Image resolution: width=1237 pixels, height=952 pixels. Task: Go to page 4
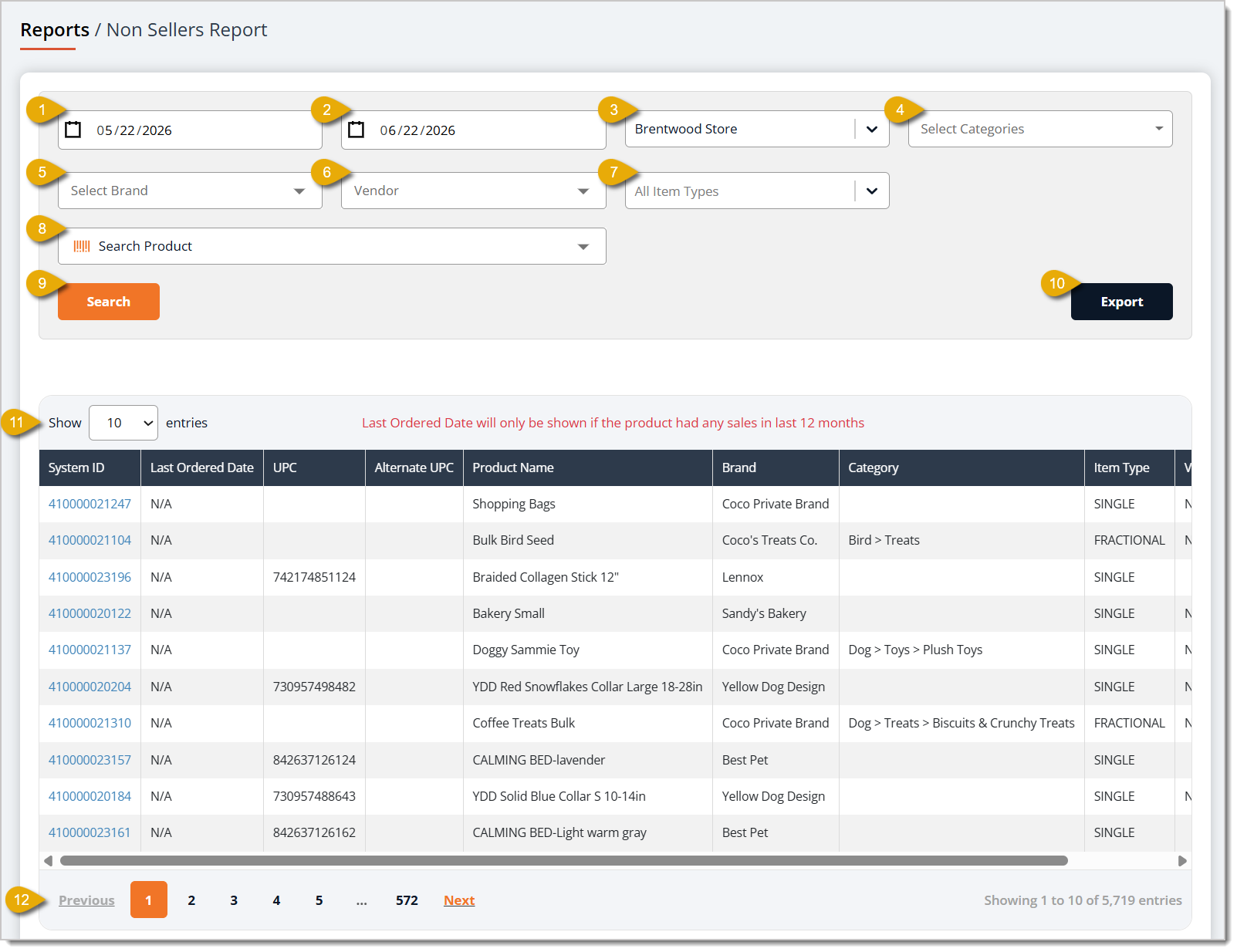click(276, 900)
